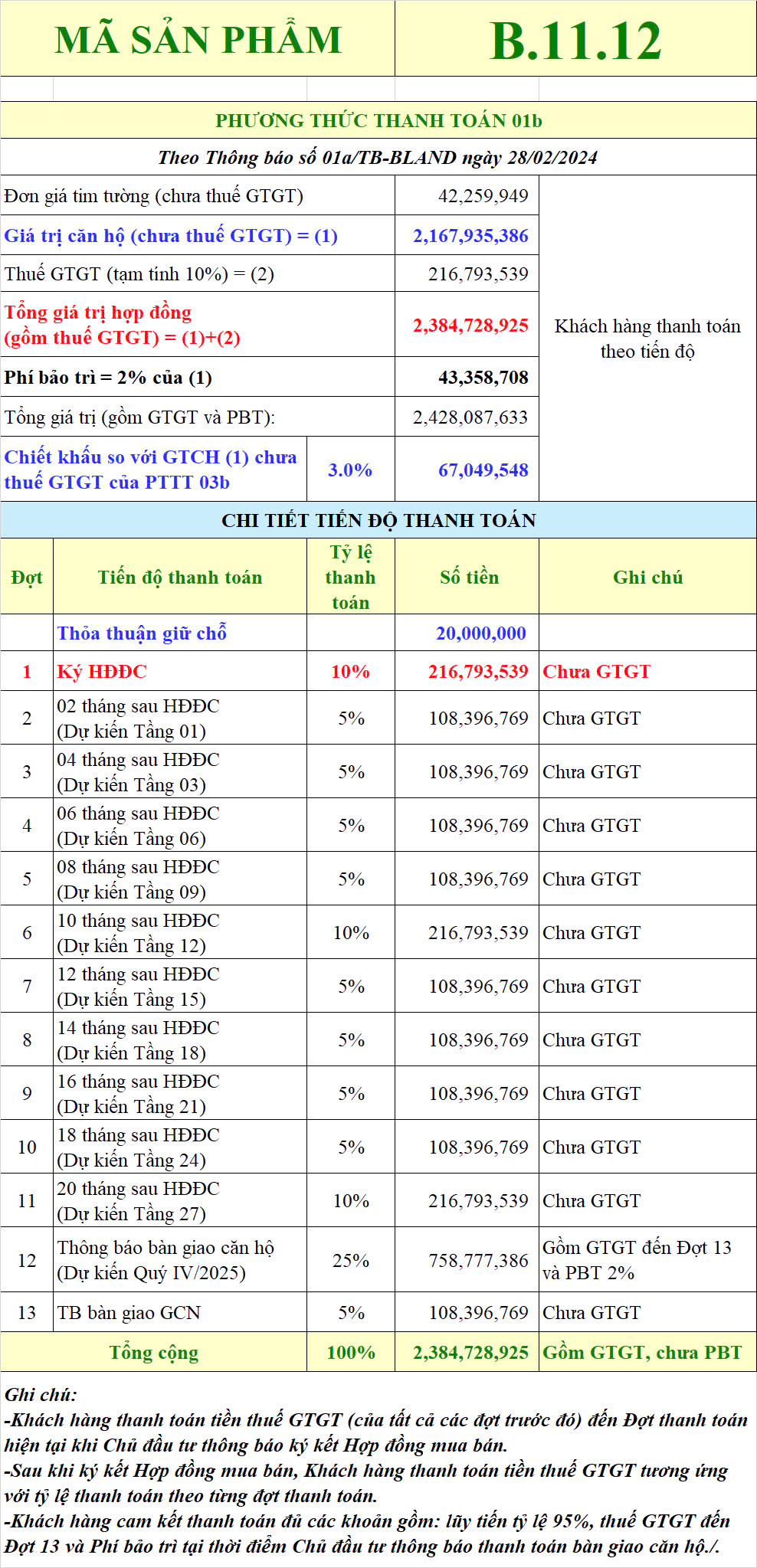This screenshot has width=757, height=1568.
Task: Select the handover payment amount 758,777,386
Action: tap(478, 1260)
